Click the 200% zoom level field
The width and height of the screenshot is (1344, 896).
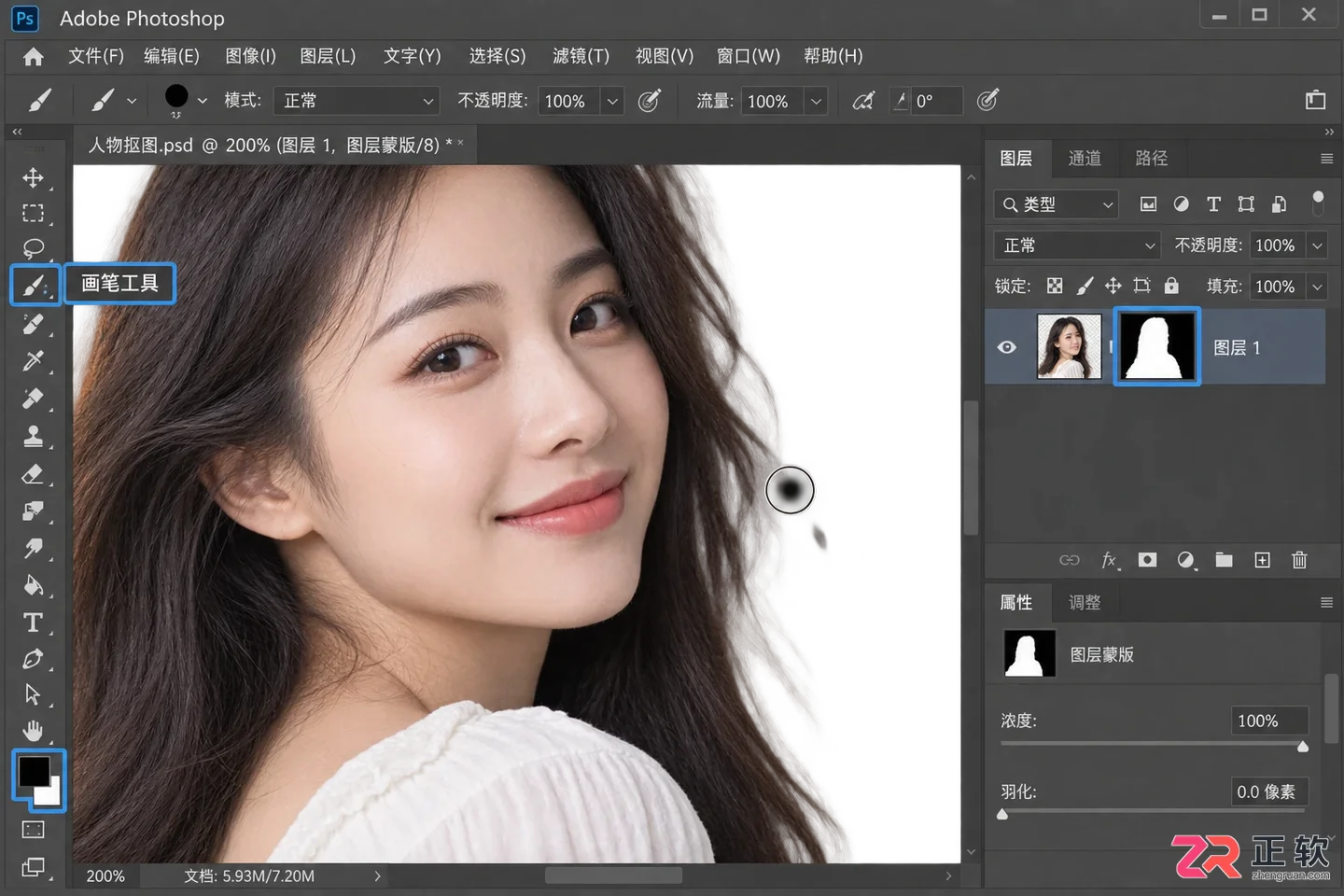[x=105, y=876]
